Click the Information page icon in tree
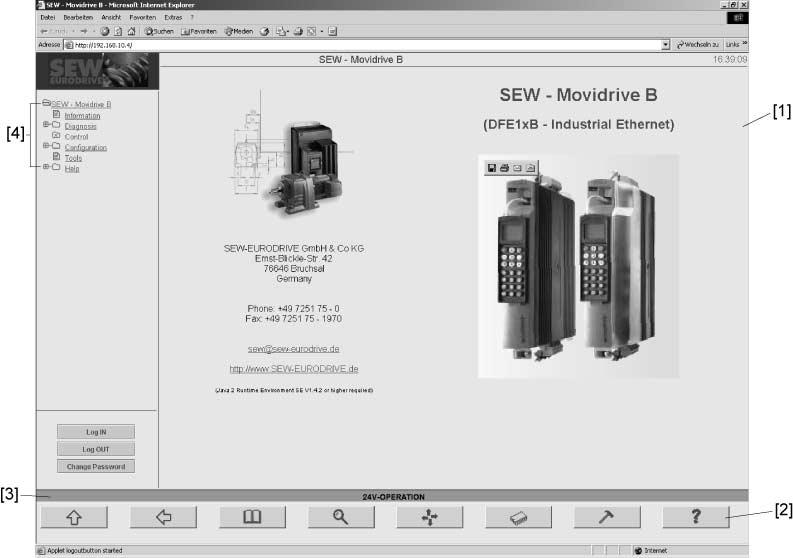 [56, 115]
